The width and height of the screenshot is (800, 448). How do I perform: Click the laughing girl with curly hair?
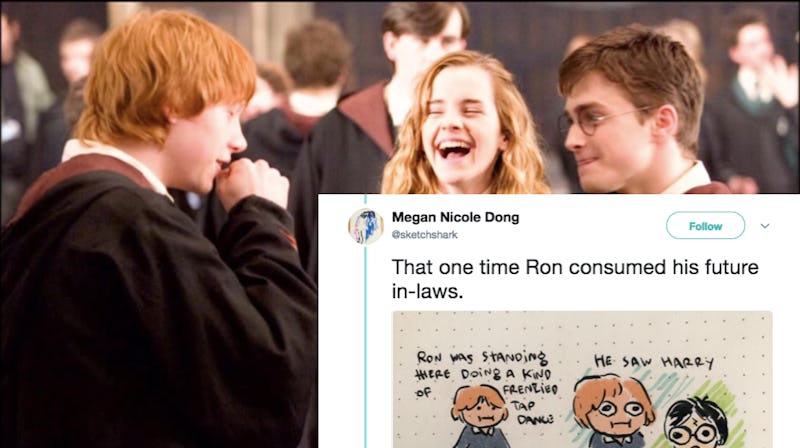pos(464,125)
